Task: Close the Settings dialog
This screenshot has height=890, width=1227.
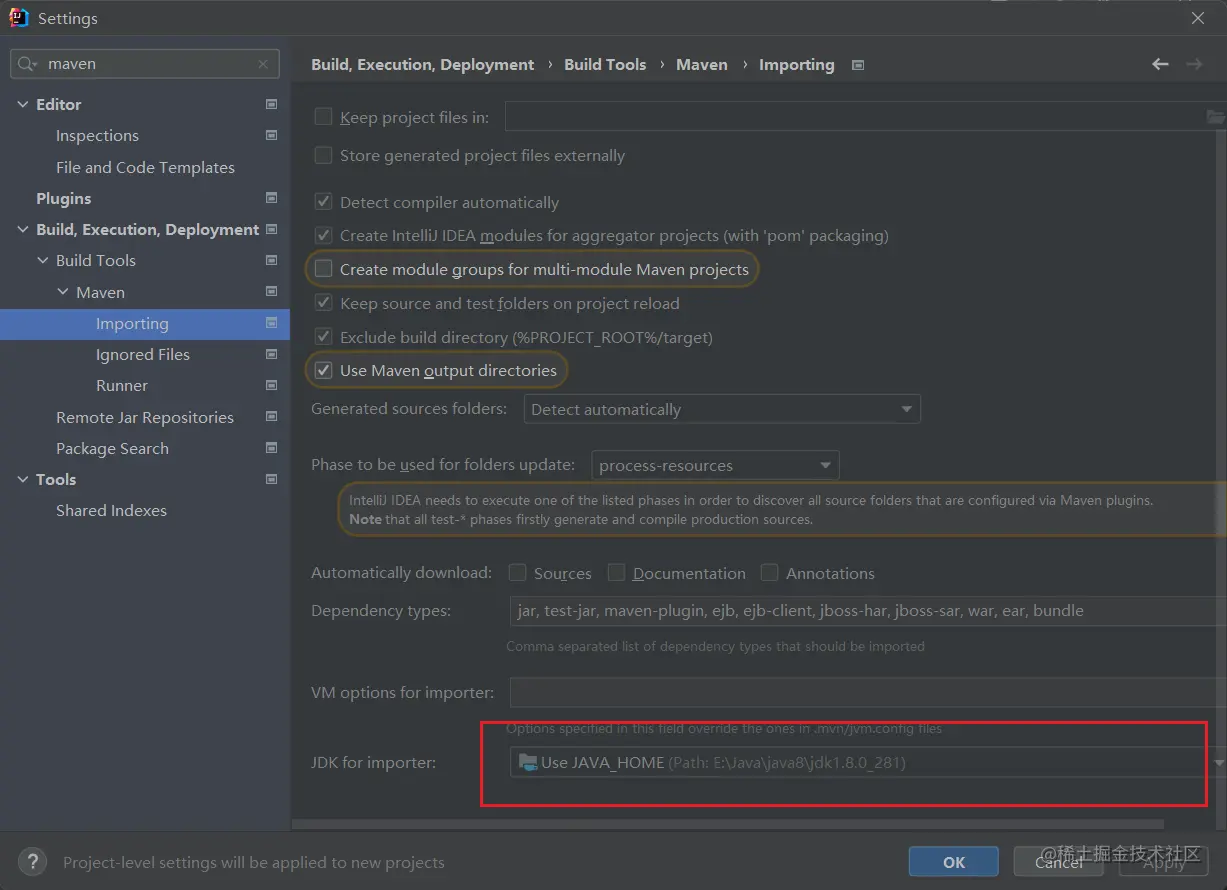Action: (1198, 18)
